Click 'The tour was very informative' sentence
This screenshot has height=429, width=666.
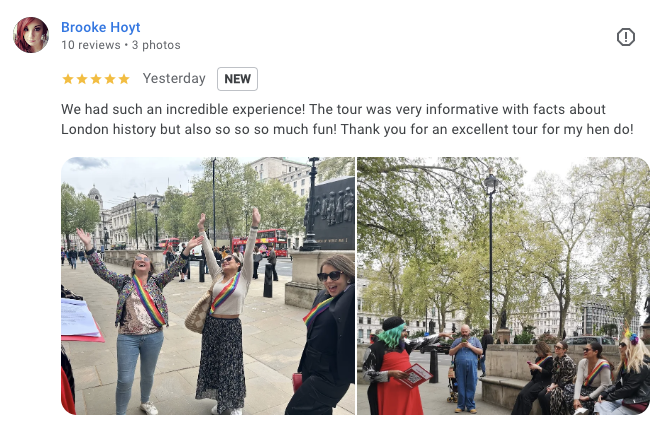tap(404, 110)
